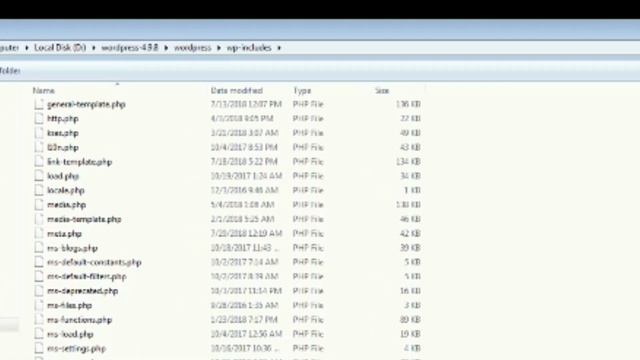Select the file icon of ms-load.php
The width and height of the screenshot is (640, 360).
point(39,334)
